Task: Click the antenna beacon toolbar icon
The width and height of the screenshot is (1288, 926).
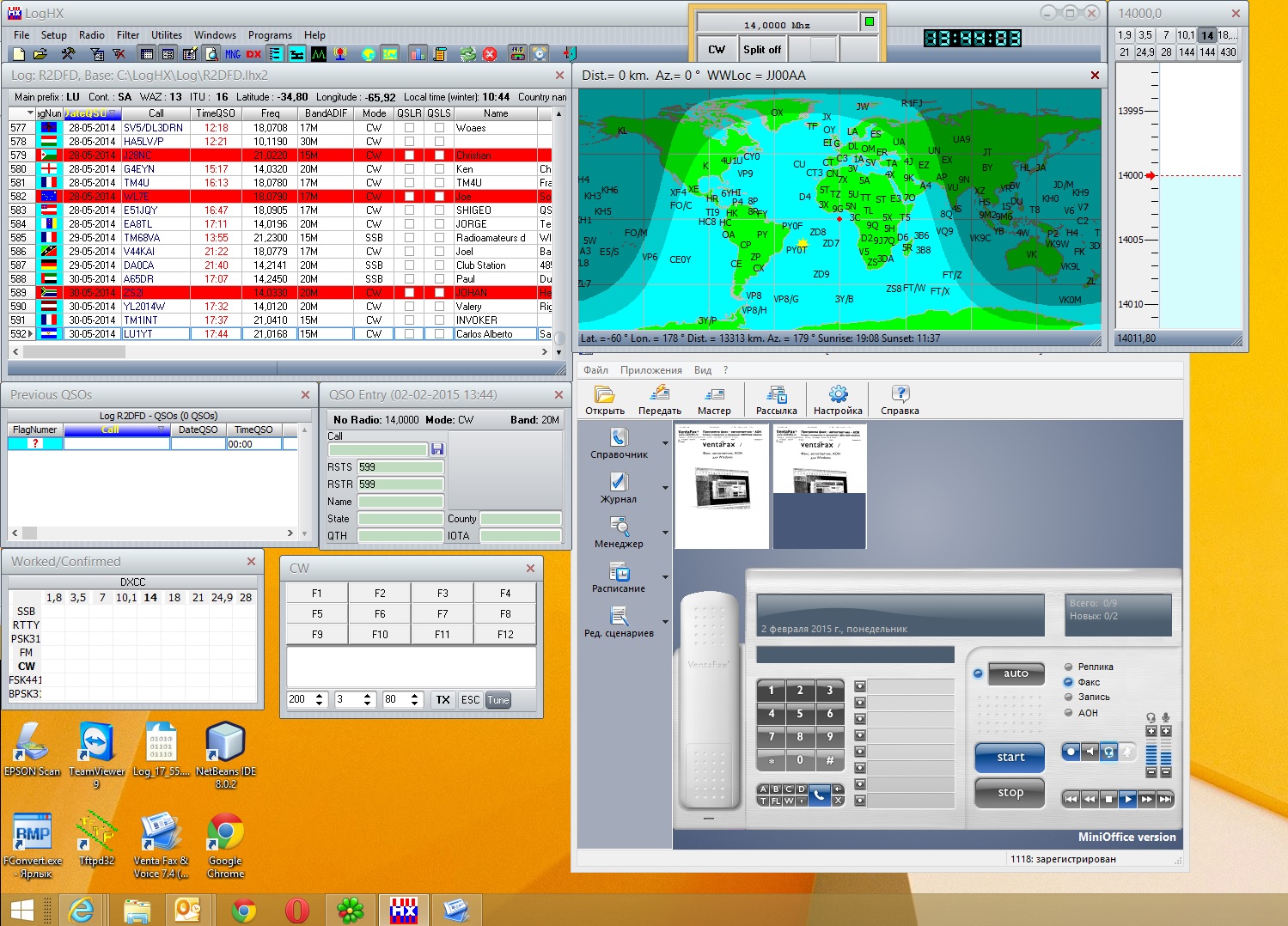Action: coord(340,53)
